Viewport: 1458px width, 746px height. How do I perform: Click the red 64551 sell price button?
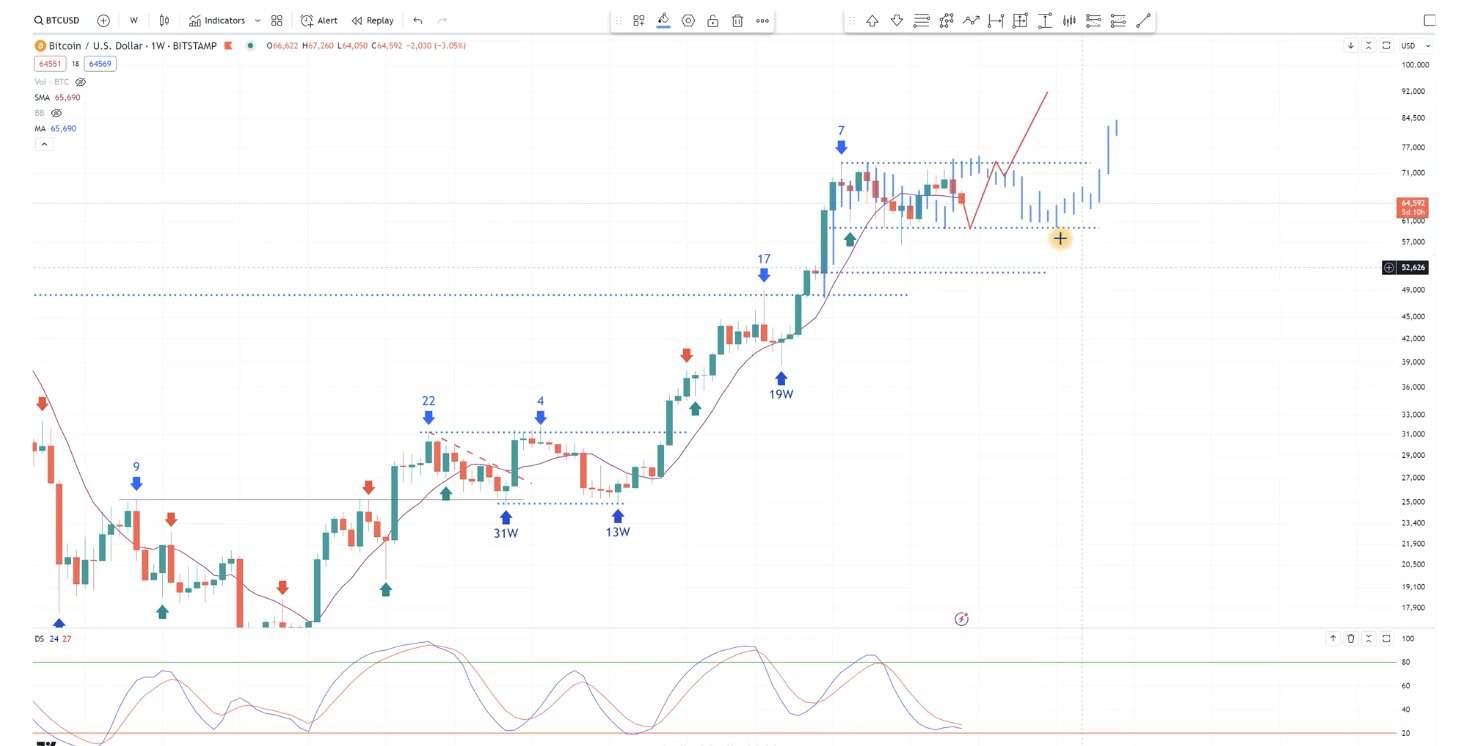[50, 64]
